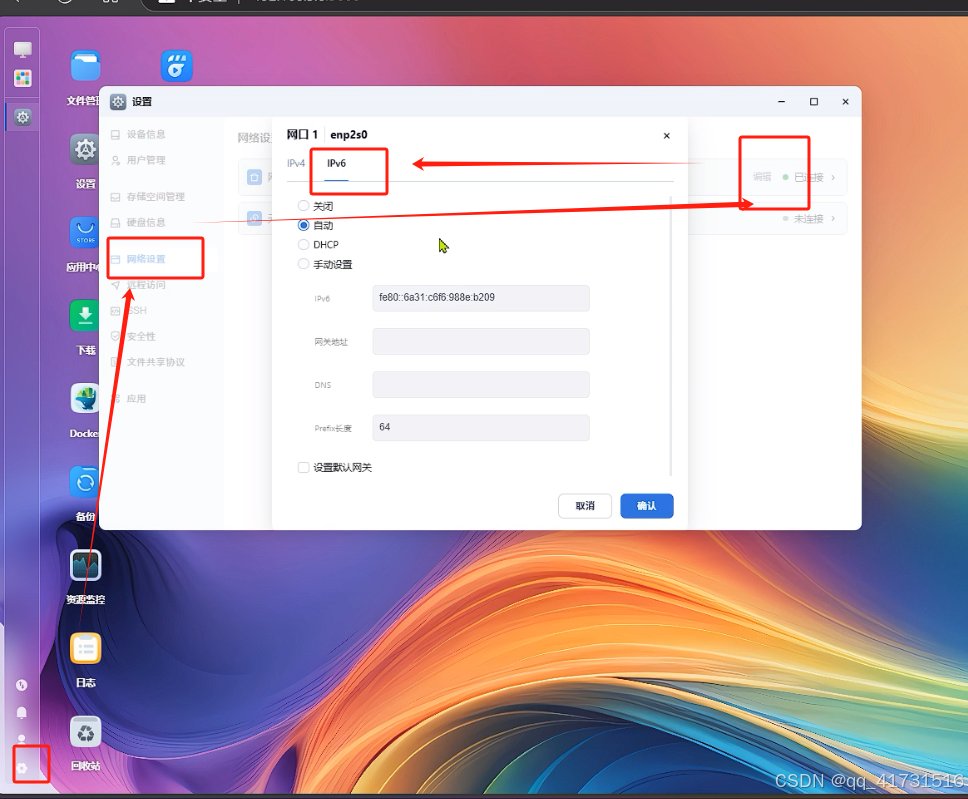
Task: Click the 编辑 edit link for connected port
Action: click(762, 177)
